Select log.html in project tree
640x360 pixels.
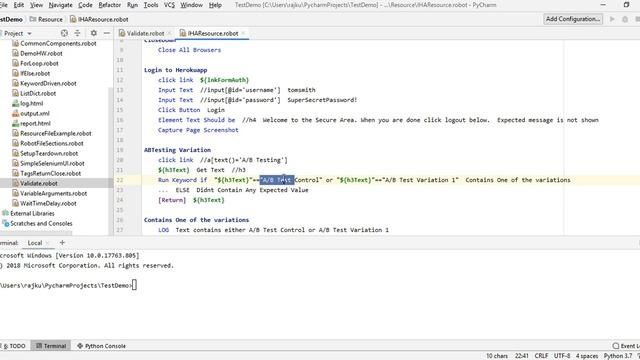(x=31, y=103)
